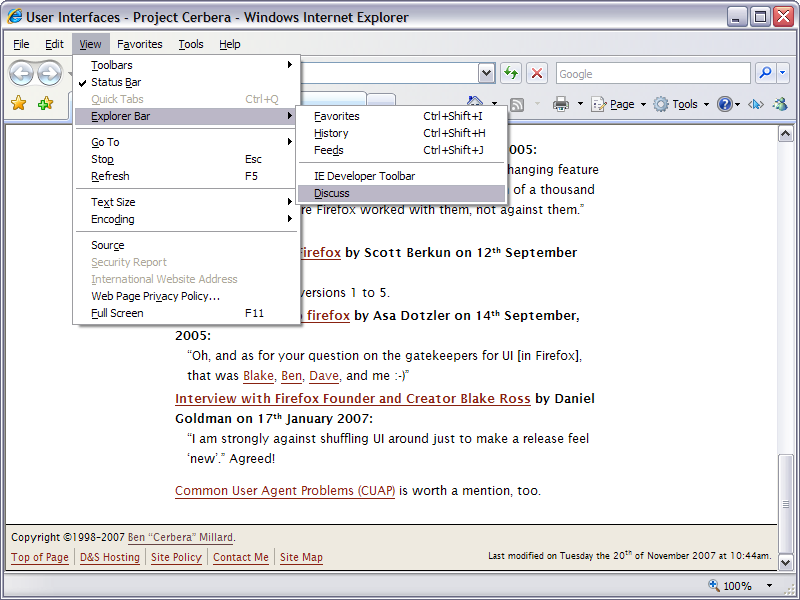Click the Add to Favorites icon

(x=45, y=104)
